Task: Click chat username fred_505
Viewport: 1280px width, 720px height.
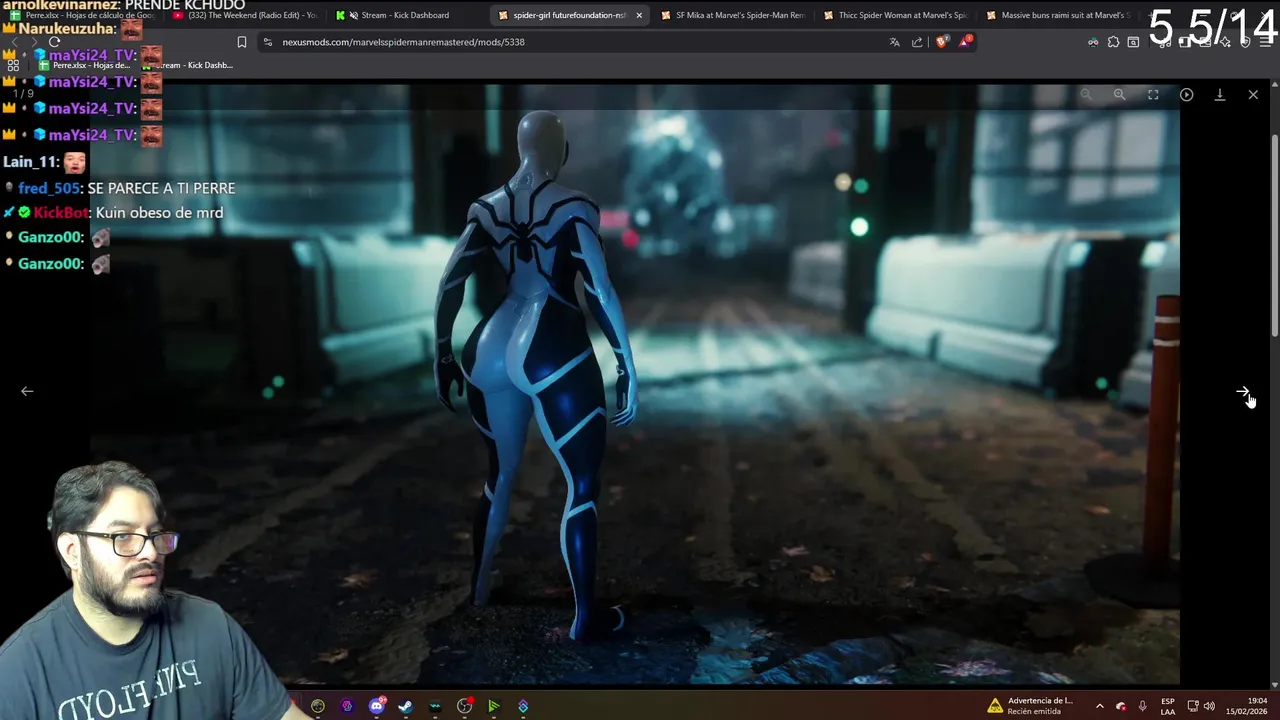Action: tap(49, 188)
